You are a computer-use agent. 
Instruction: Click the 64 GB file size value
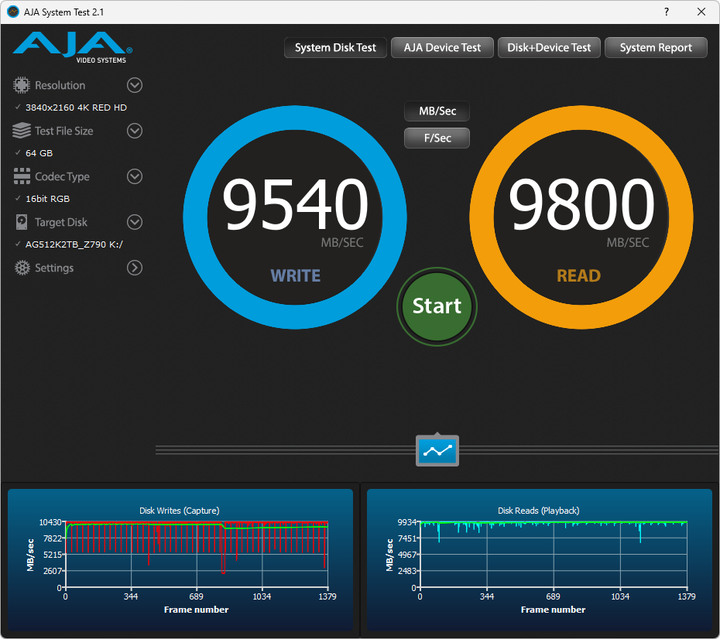pyautogui.click(x=39, y=153)
